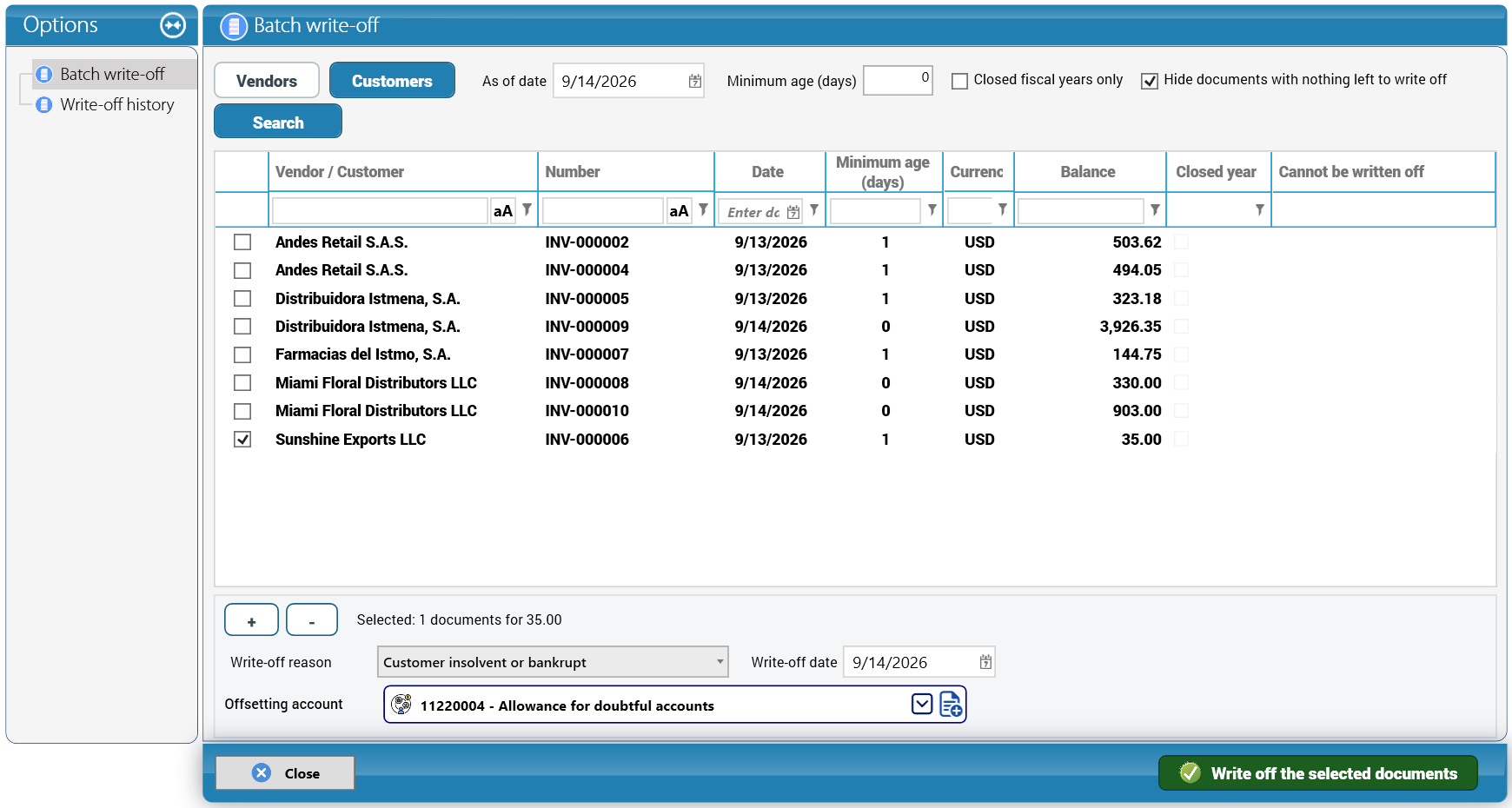Expand the Offsetting account dropdown arrow
Image resolution: width=1512 pixels, height=808 pixels.
coord(922,704)
